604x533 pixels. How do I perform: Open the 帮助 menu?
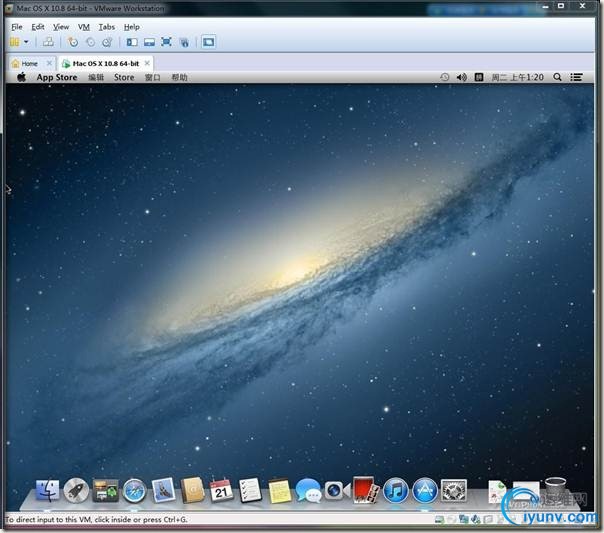coord(179,77)
